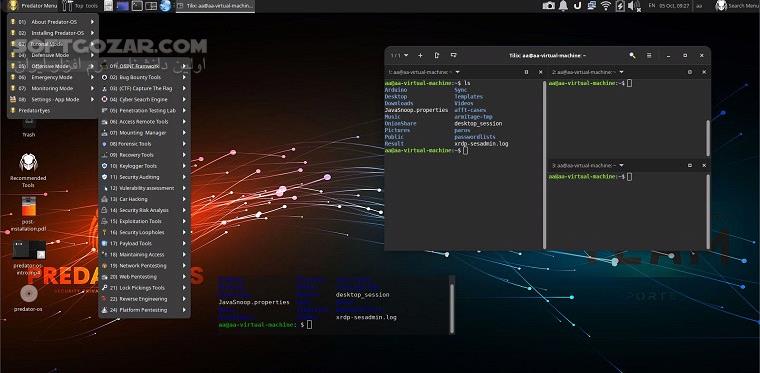Open the Maintaining Access submenu

tap(144, 254)
